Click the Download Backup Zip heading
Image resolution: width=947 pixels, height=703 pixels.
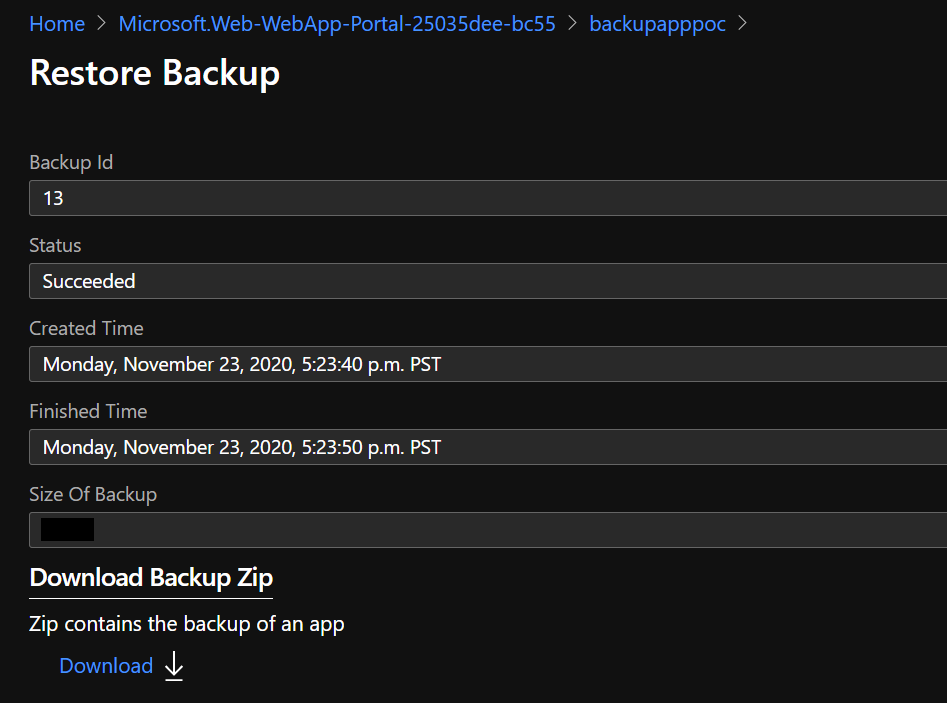(x=151, y=577)
